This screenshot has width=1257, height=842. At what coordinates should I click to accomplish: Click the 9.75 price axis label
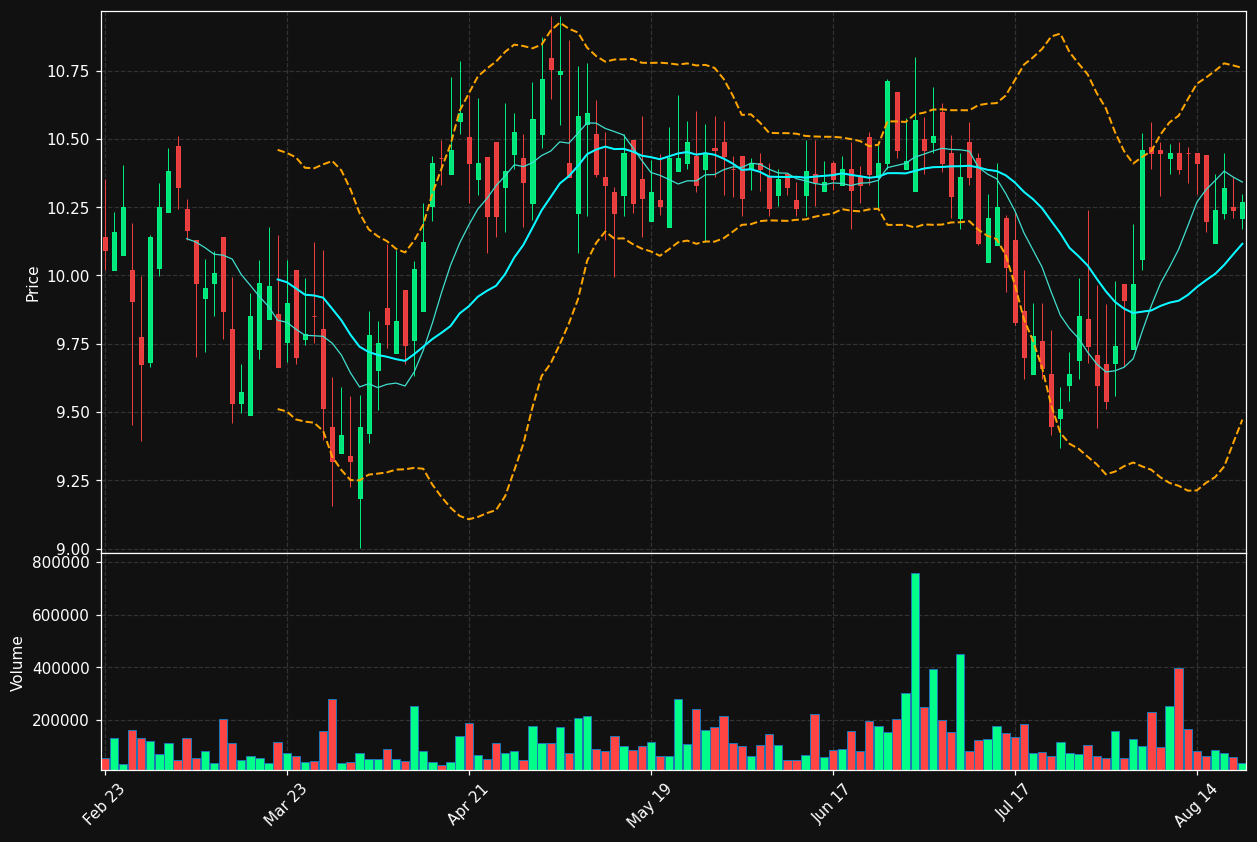tap(73, 344)
